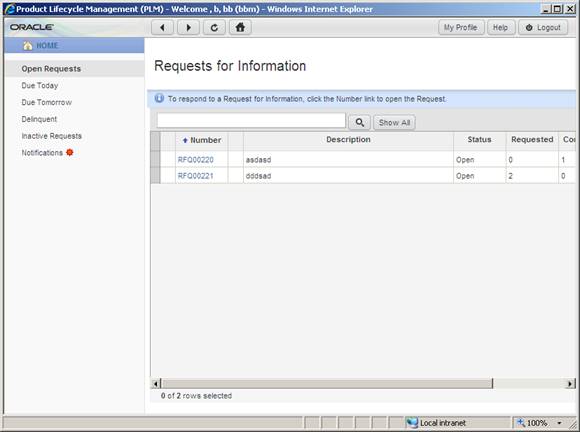Click the info icon in the blue banner
The image size is (580, 432).
(x=159, y=98)
